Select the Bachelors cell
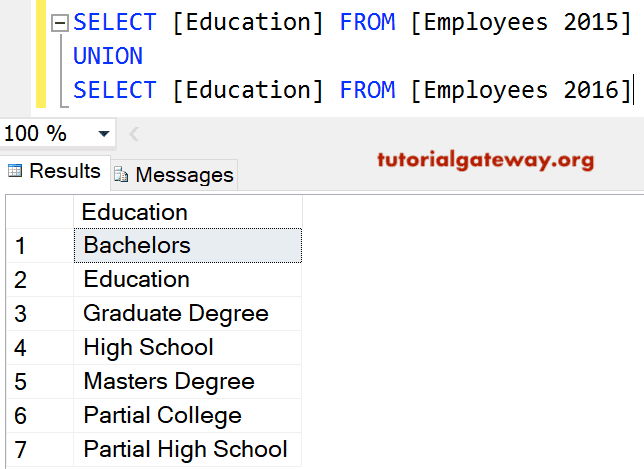The image size is (644, 469). [x=188, y=246]
